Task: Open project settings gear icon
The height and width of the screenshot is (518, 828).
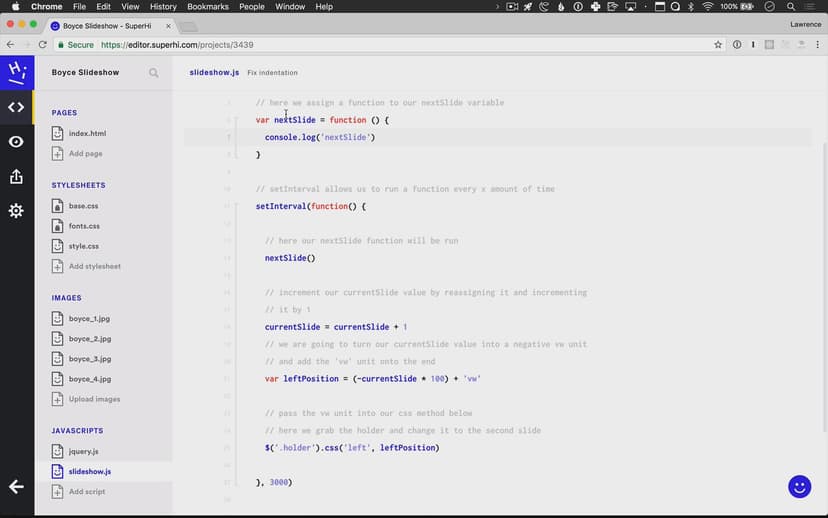Action: pyautogui.click(x=16, y=211)
